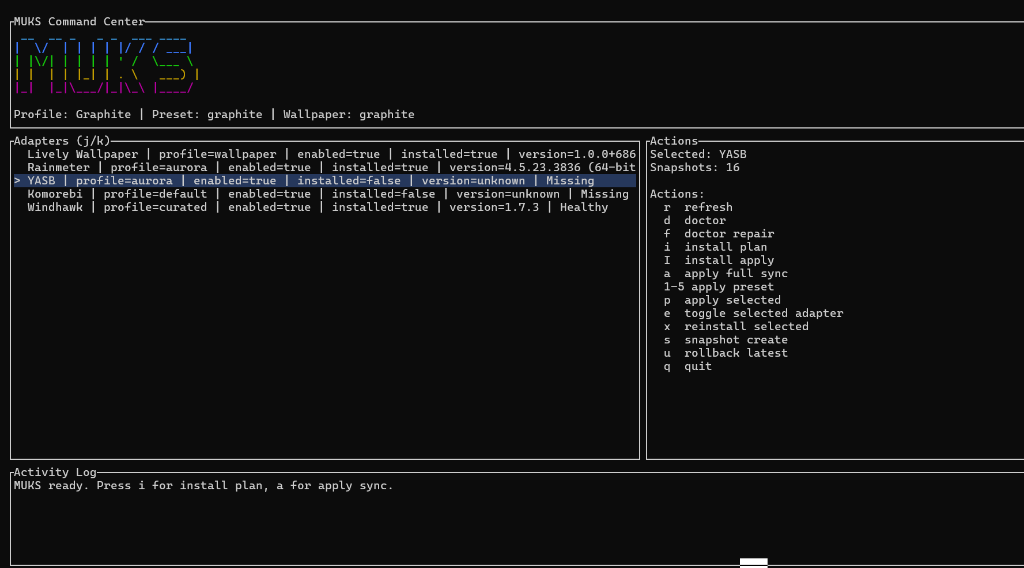Click the 'q quit' action

click(x=688, y=366)
